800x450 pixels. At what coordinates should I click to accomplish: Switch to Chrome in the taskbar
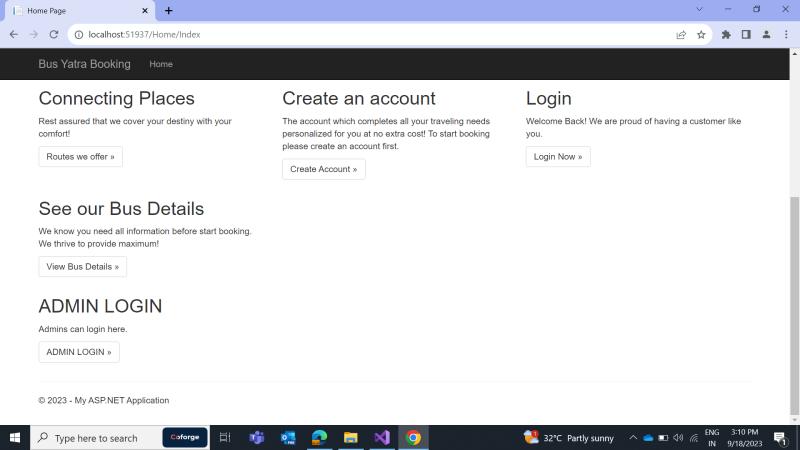(x=413, y=438)
